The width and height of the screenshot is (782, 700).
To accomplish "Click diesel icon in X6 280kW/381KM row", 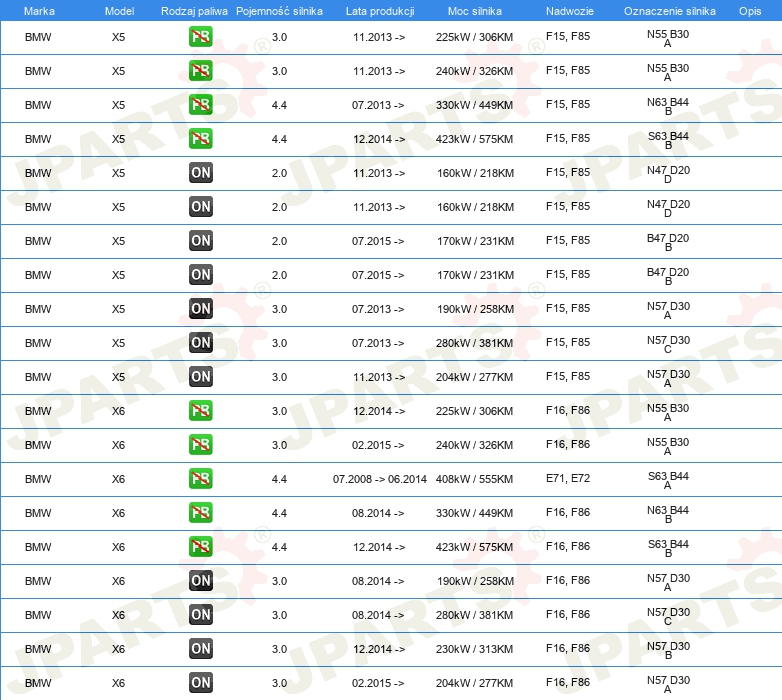I will tap(201, 615).
